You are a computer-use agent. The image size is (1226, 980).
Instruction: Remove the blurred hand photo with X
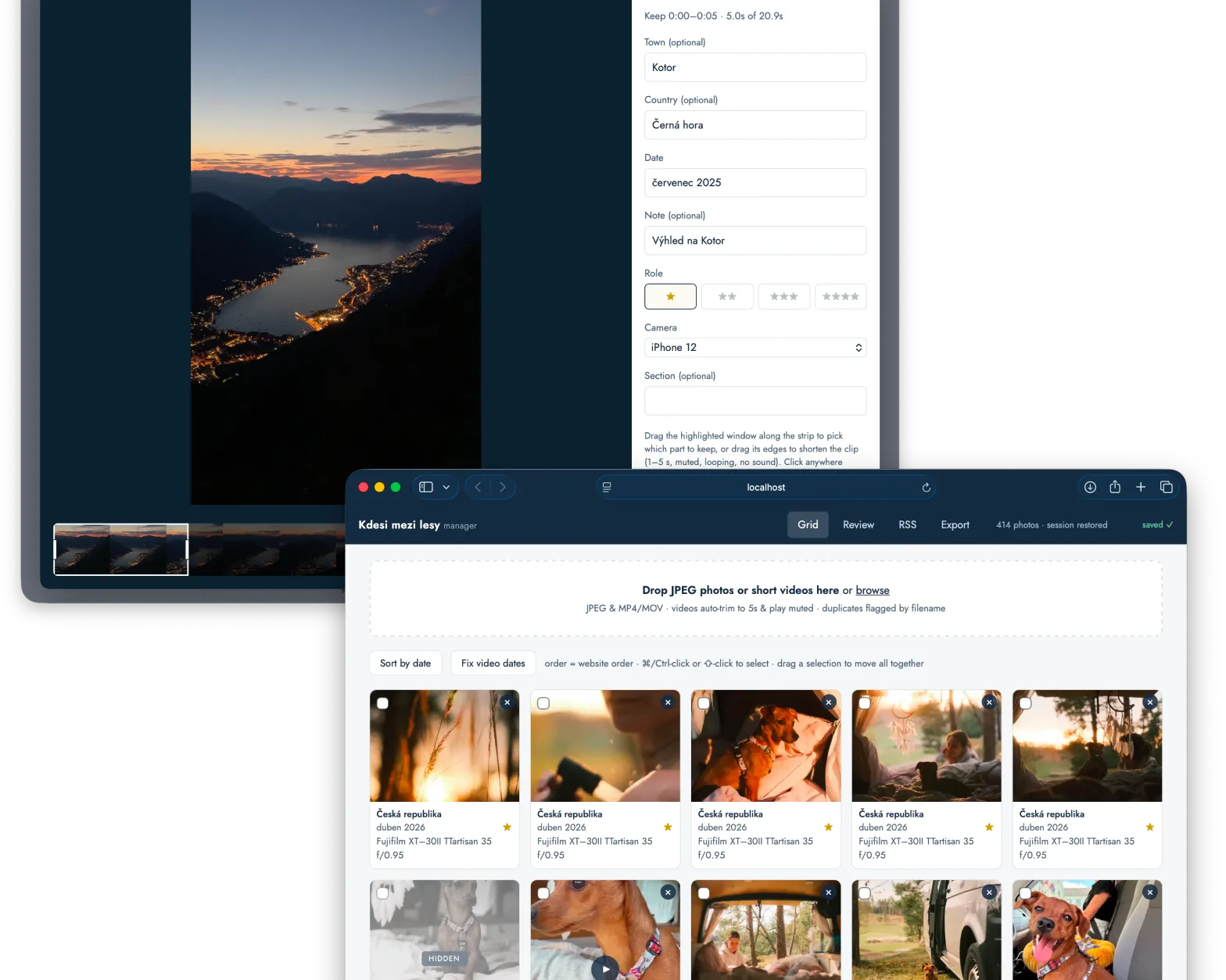point(668,703)
